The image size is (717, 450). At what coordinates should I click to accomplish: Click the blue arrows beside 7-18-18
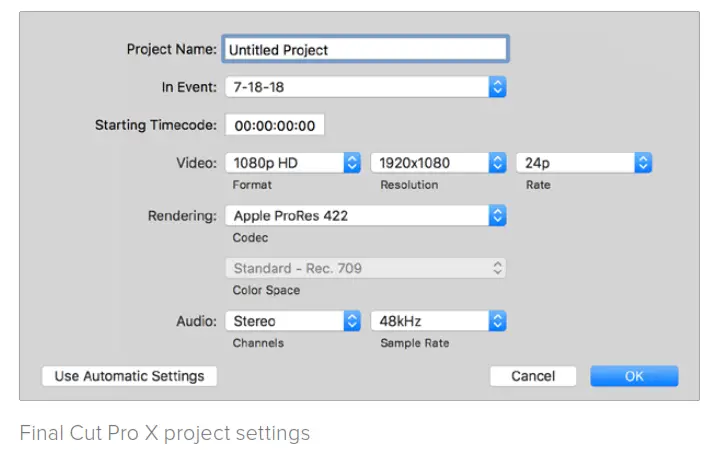point(498,87)
